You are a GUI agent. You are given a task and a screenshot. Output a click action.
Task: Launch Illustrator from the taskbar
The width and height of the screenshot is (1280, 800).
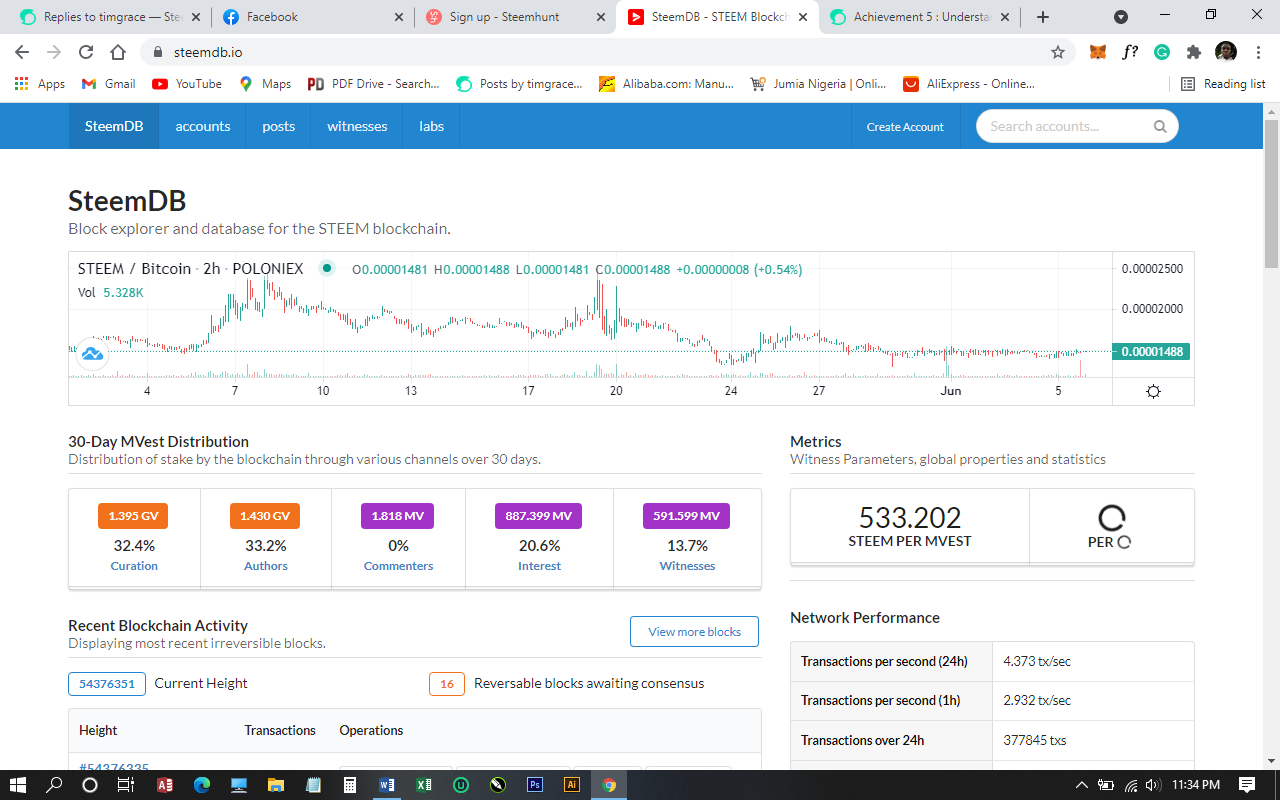[x=572, y=785]
